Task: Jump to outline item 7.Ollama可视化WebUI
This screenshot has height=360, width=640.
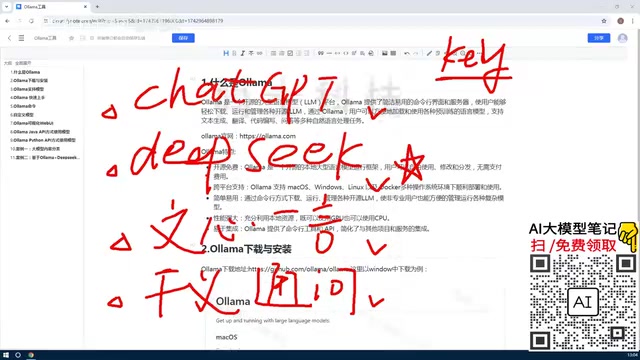Action: [32, 123]
